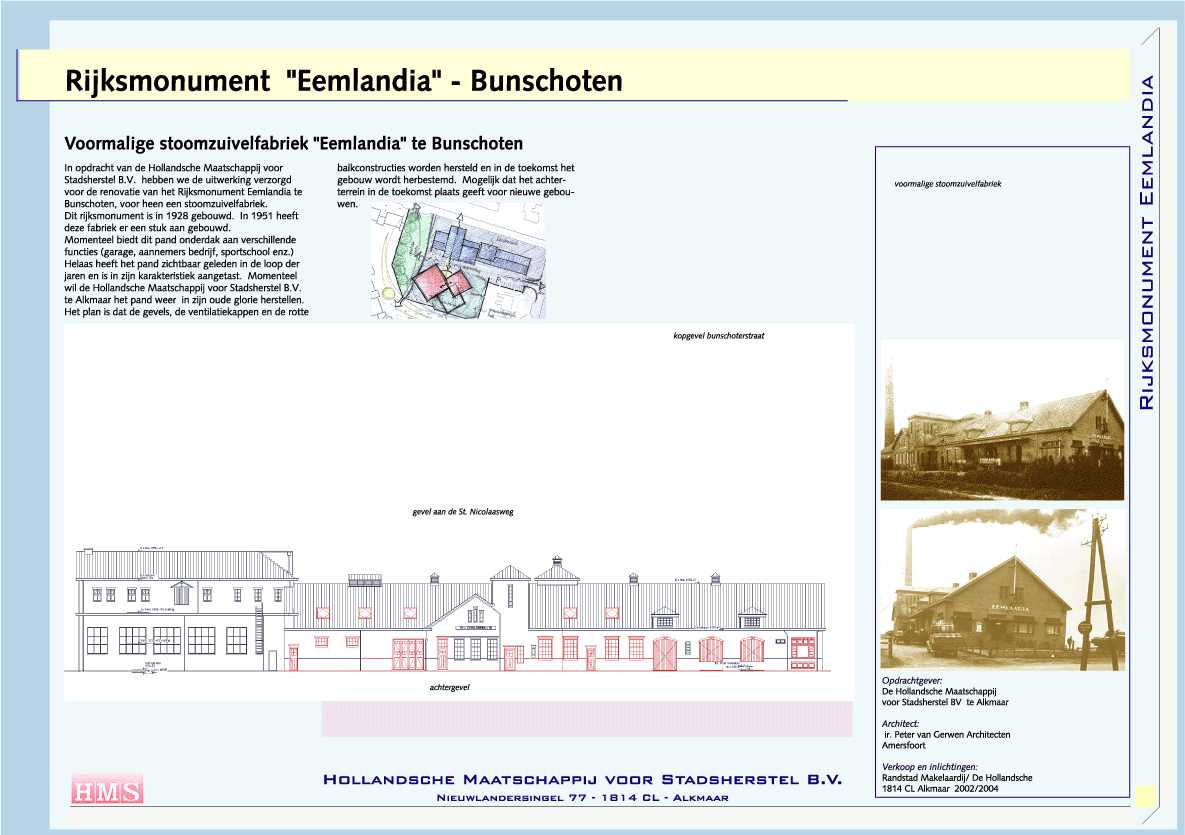
Task: Open the colored site plan sketch
Action: [x=458, y=261]
